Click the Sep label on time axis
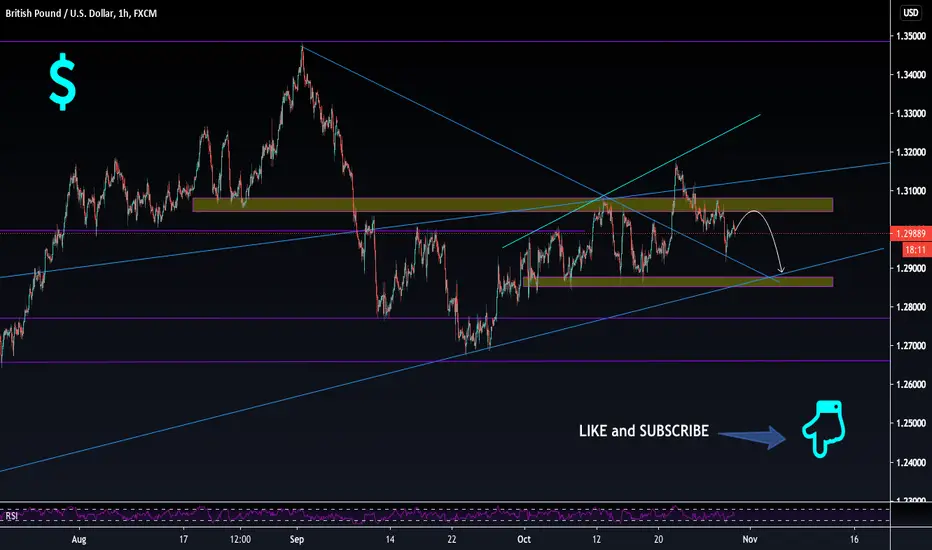 (297, 539)
